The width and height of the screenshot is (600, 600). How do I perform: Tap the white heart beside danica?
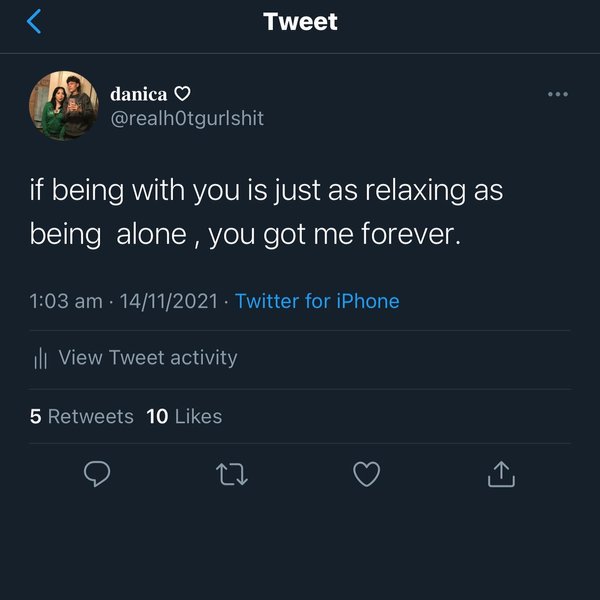click(x=182, y=94)
